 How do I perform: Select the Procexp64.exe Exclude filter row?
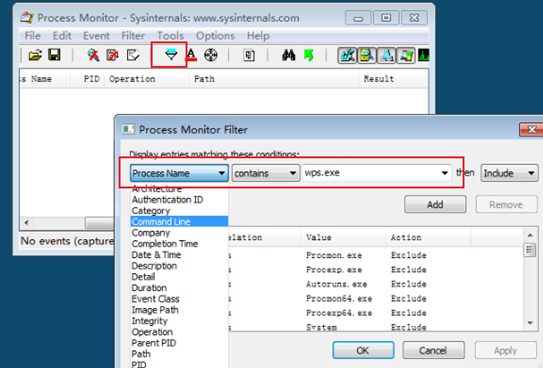(x=376, y=313)
